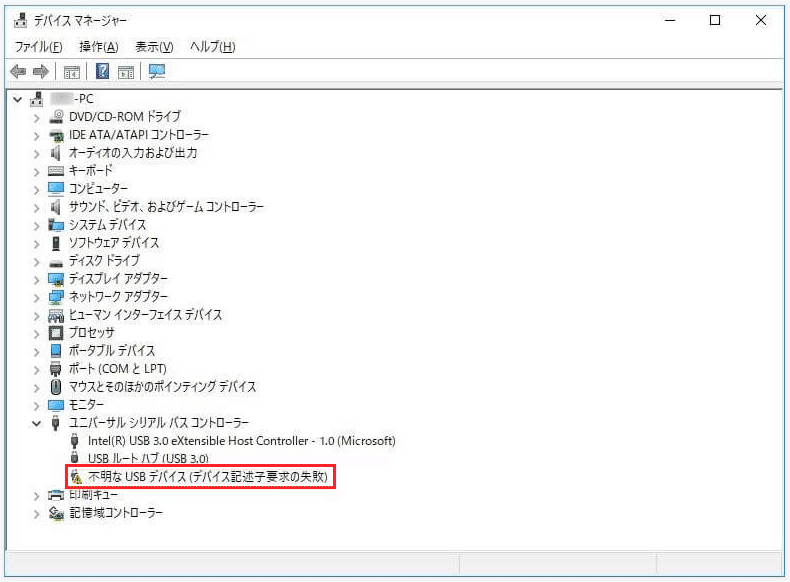Expand the ネットワーク アダプター node
Image resolution: width=790 pixels, height=582 pixels.
[36, 298]
